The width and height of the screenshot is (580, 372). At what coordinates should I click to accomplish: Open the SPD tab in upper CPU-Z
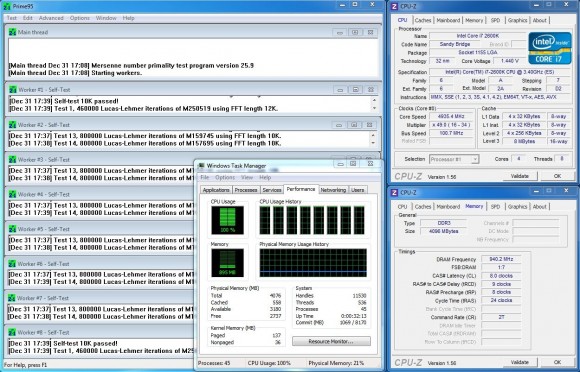[495, 20]
